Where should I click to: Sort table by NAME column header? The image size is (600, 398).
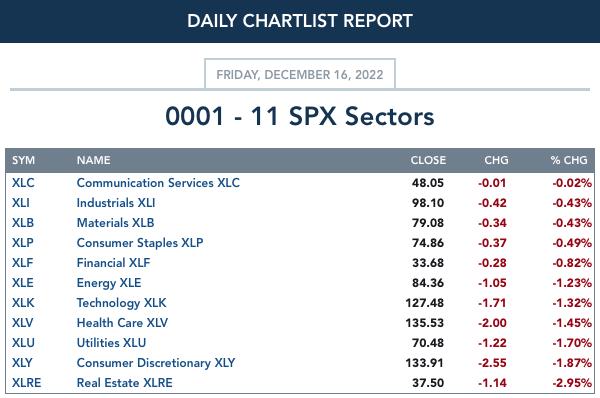(94, 160)
